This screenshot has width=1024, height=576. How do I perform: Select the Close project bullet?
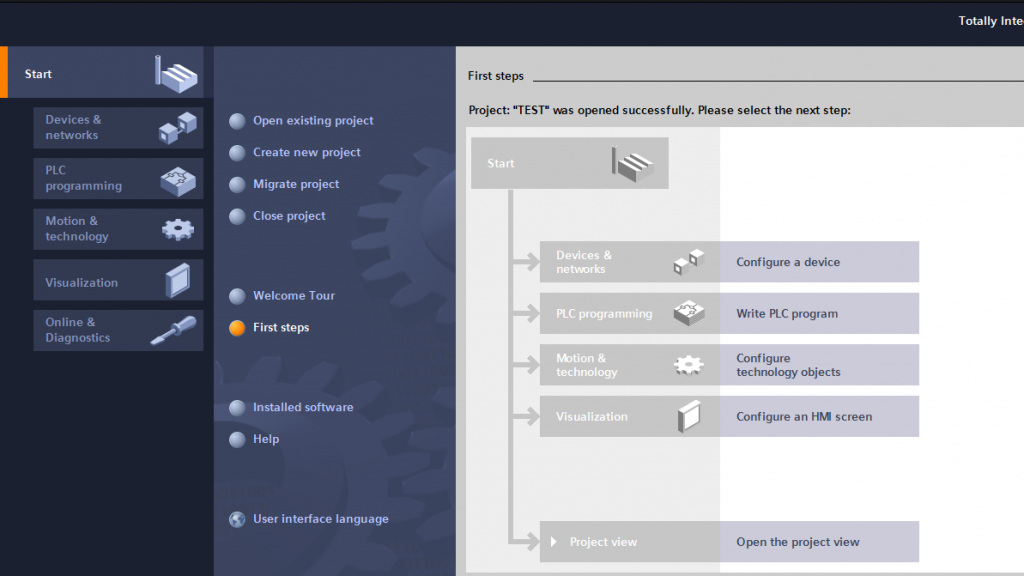237,216
